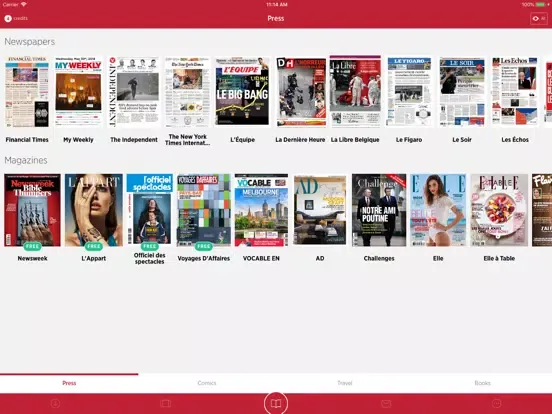Screen dimensions: 552x414
Task: Tap the FREE badge on Newsweek
Action: [32, 246]
